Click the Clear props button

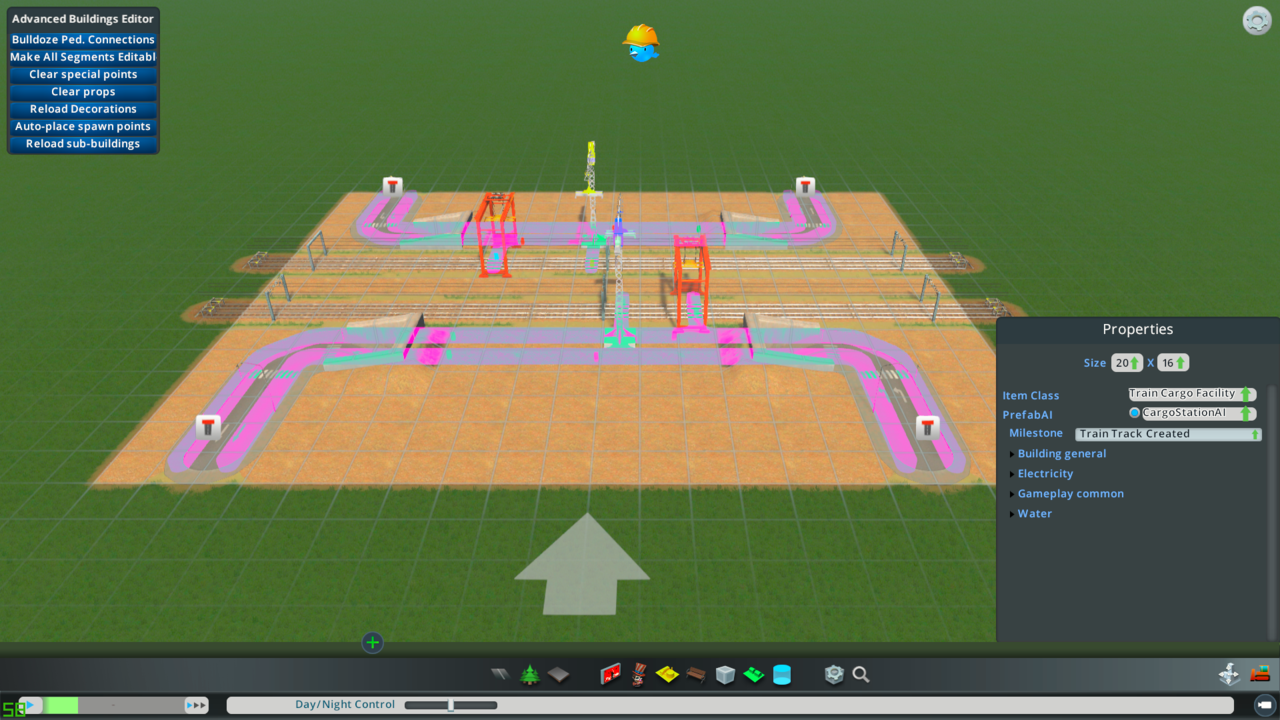coord(83,92)
